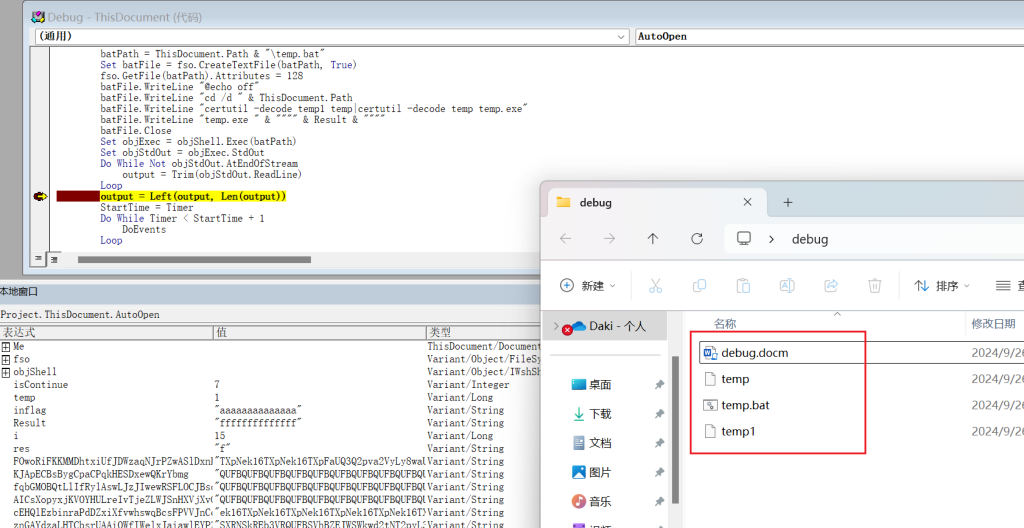
Task: Click the Delete trash icon in Explorer toolbar
Action: pos(874,286)
